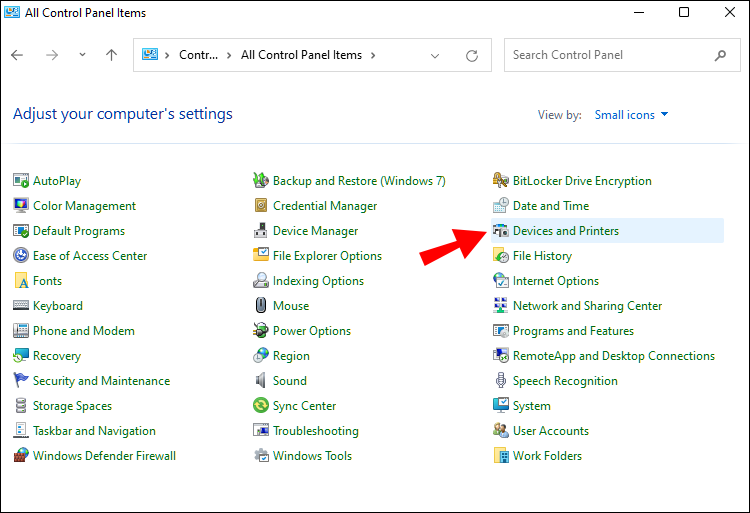
Task: Expand the address bar history dropdown
Action: 434,56
